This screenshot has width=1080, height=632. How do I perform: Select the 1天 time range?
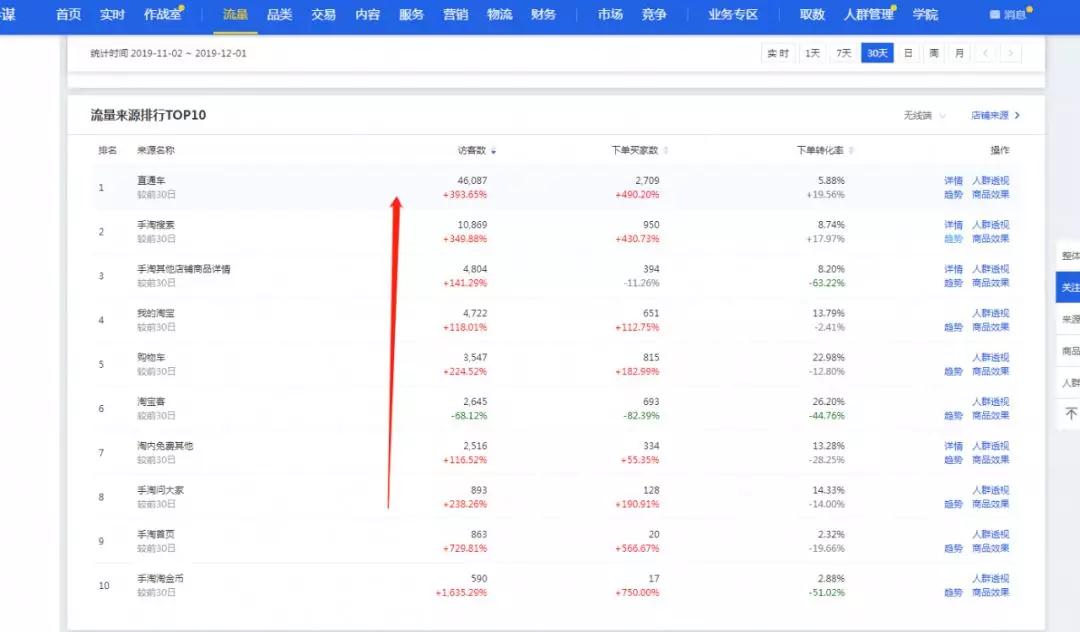coord(812,53)
